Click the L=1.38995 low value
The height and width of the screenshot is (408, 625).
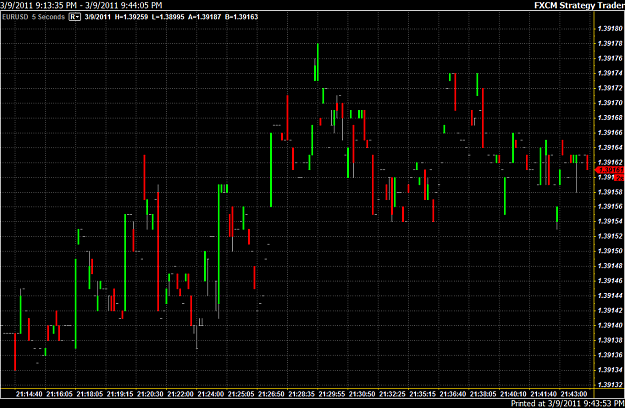[168, 17]
